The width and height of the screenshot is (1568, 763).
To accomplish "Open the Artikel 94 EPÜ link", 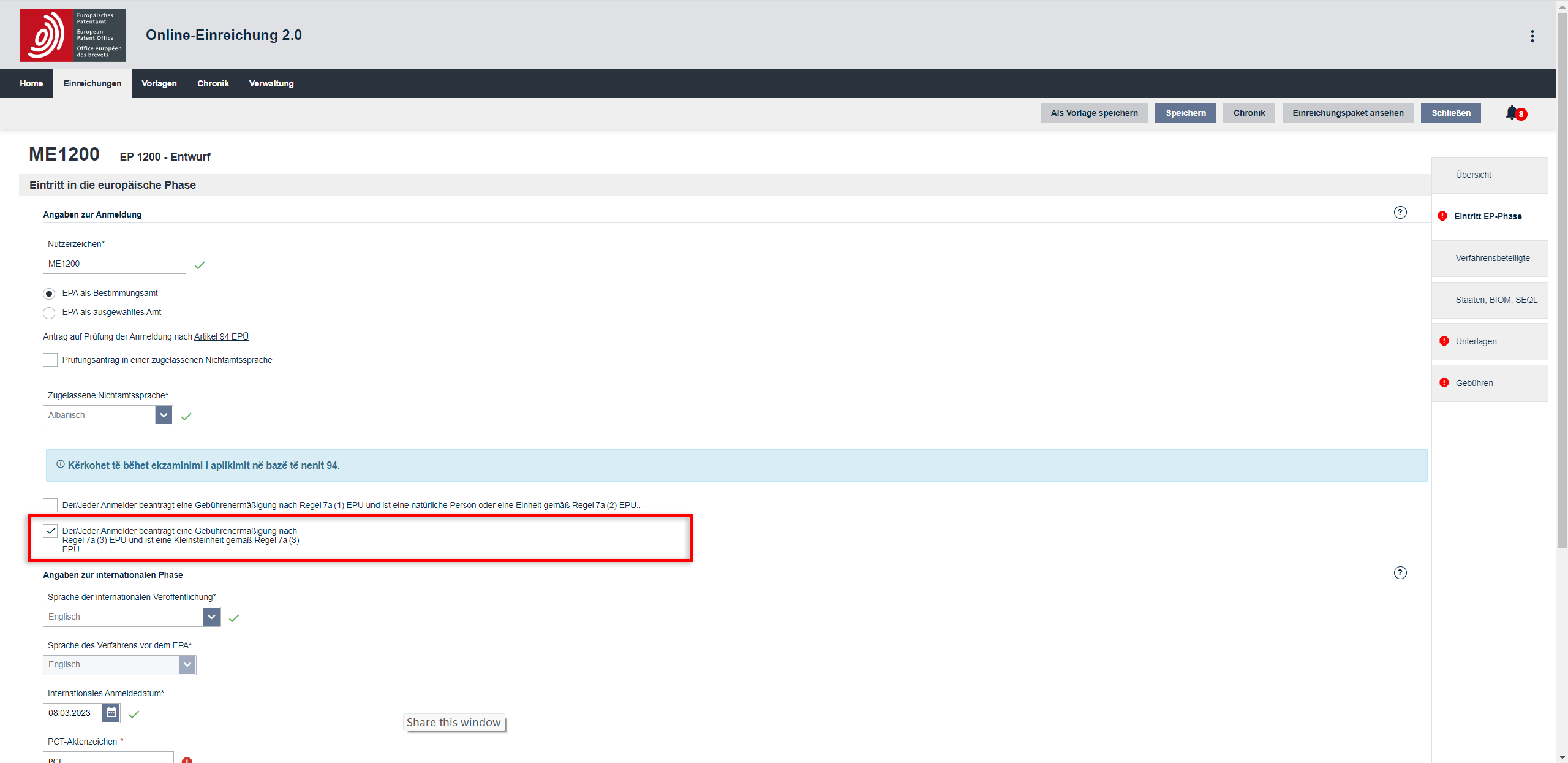I will (x=221, y=337).
